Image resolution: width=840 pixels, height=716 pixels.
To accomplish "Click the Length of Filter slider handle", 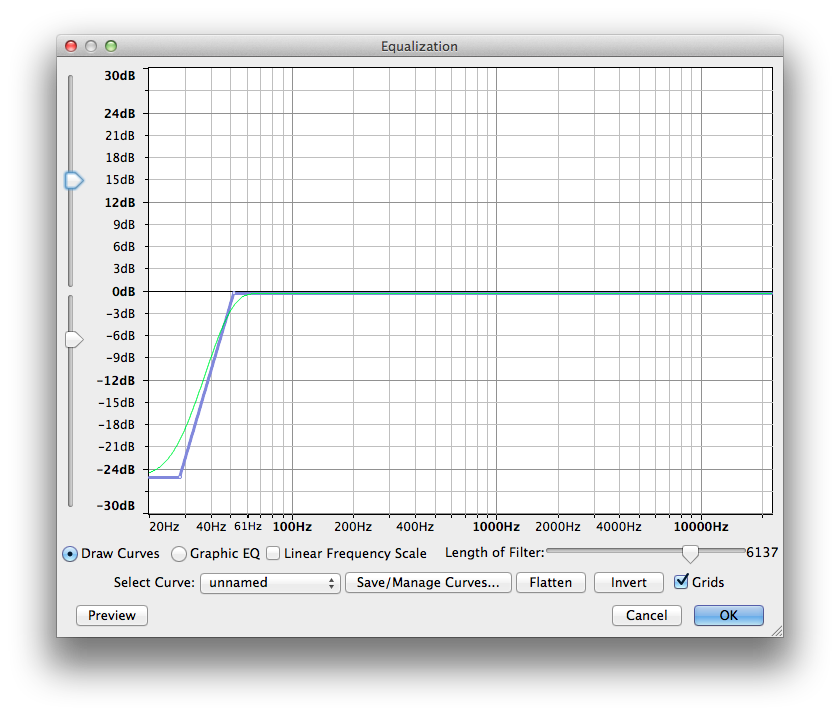I will coord(689,553).
